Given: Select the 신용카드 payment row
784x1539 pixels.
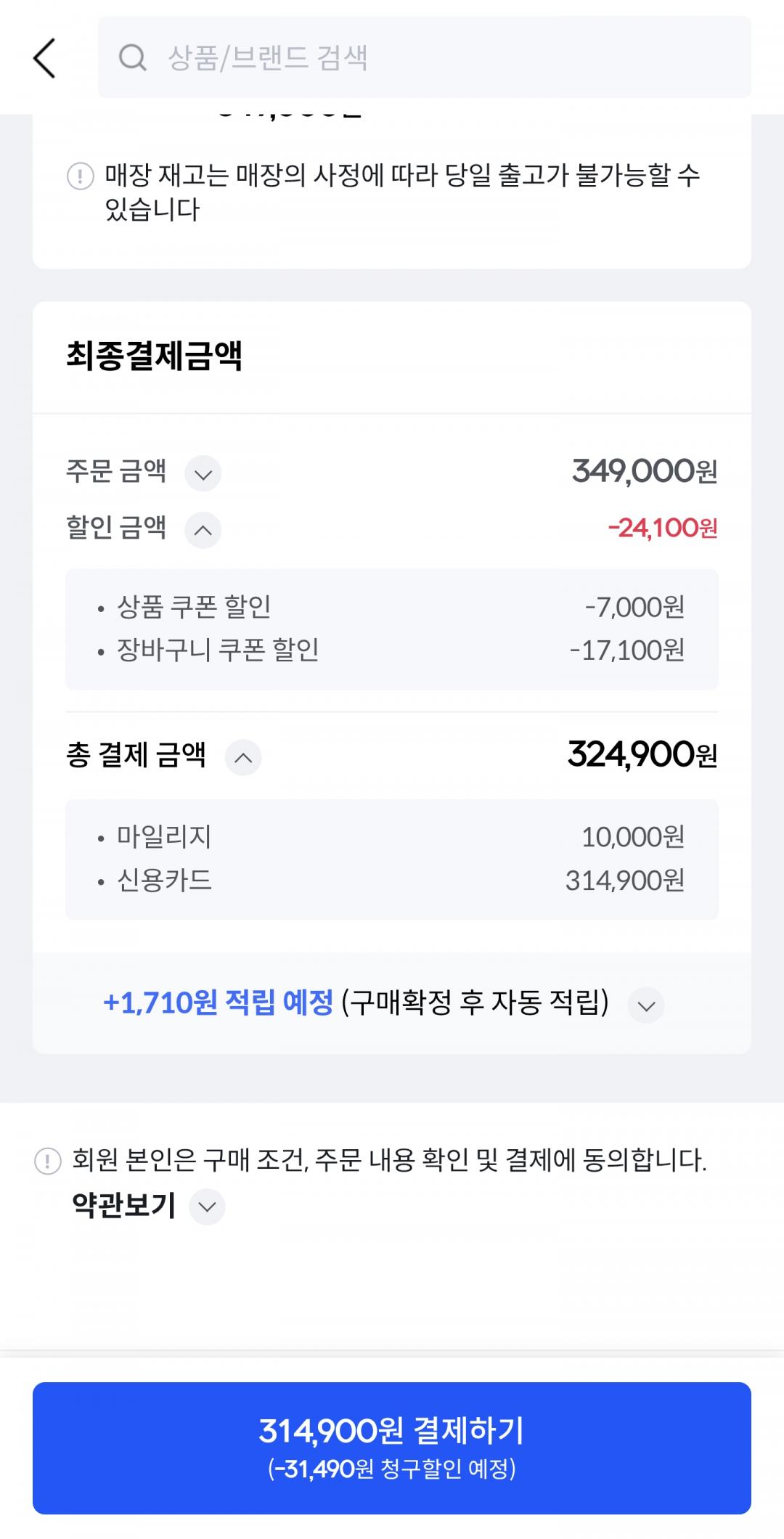Looking at the screenshot, I should [392, 881].
